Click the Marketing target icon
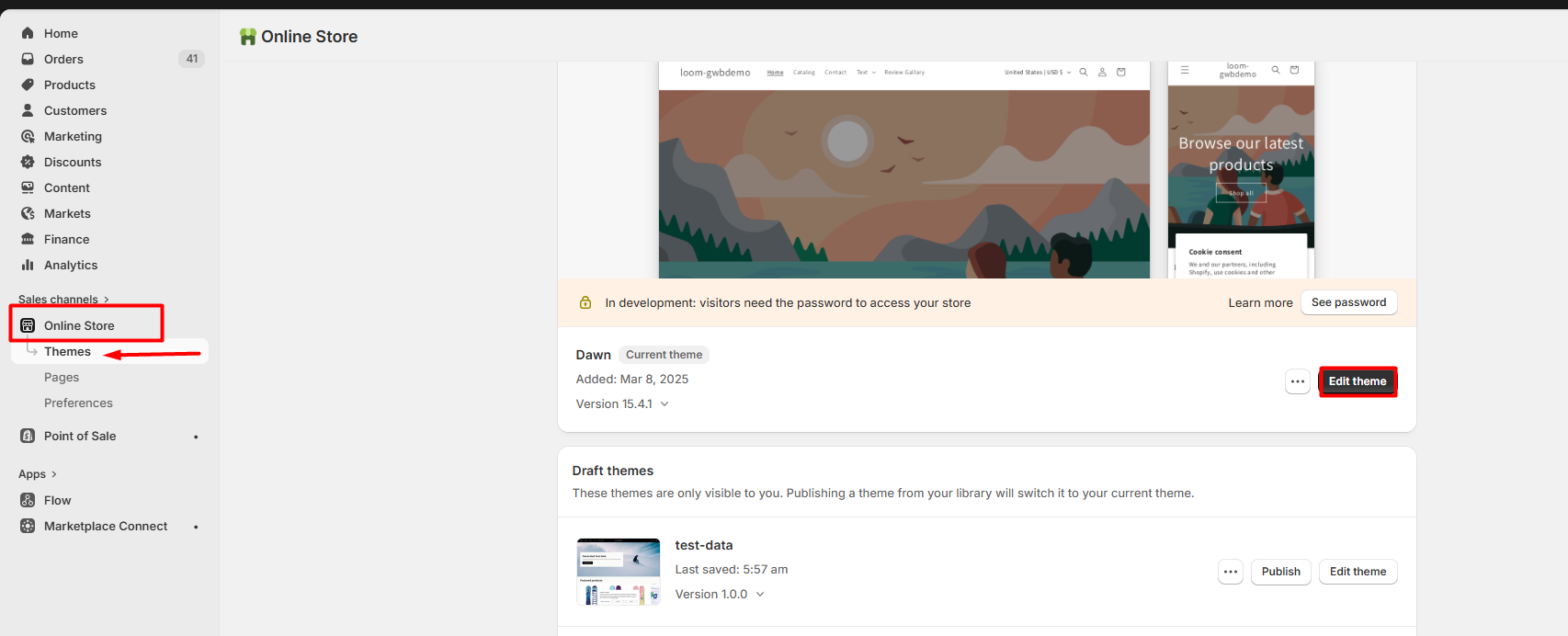The image size is (1568, 636). point(28,136)
